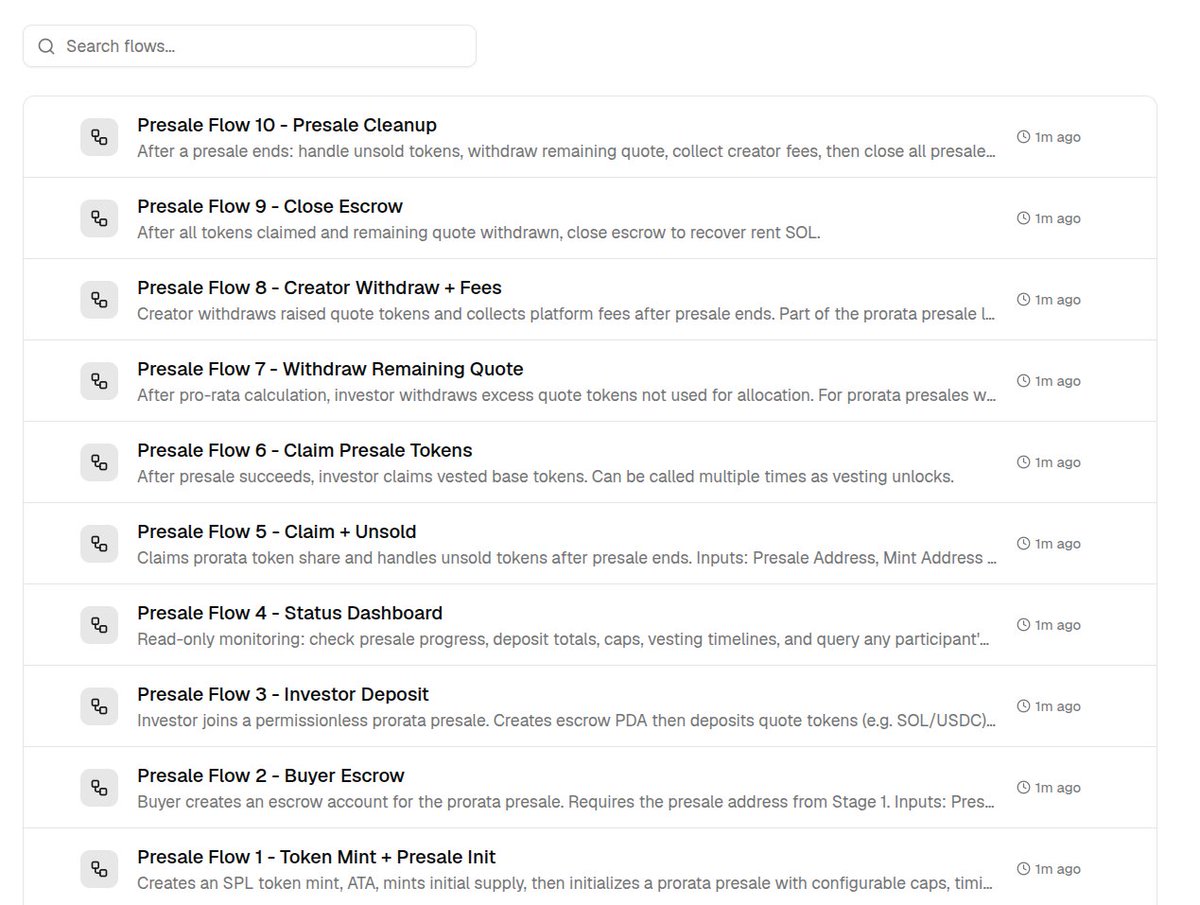Click the Search flows input field
Screen dimensions: 1200x905
(249, 46)
